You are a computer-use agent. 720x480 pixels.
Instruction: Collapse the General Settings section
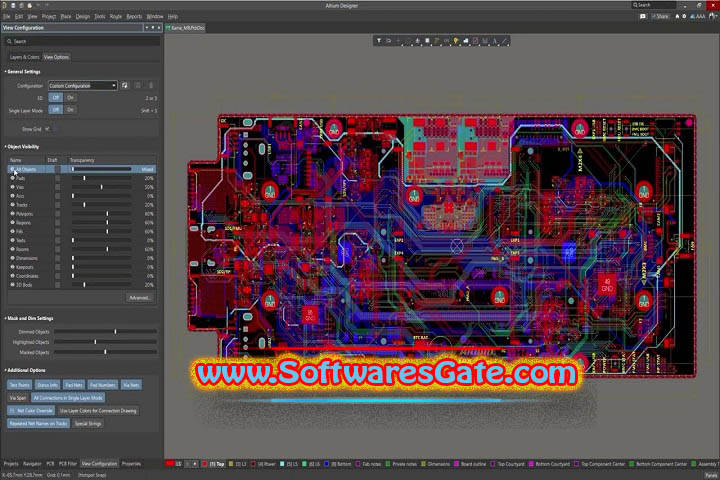coord(6,72)
